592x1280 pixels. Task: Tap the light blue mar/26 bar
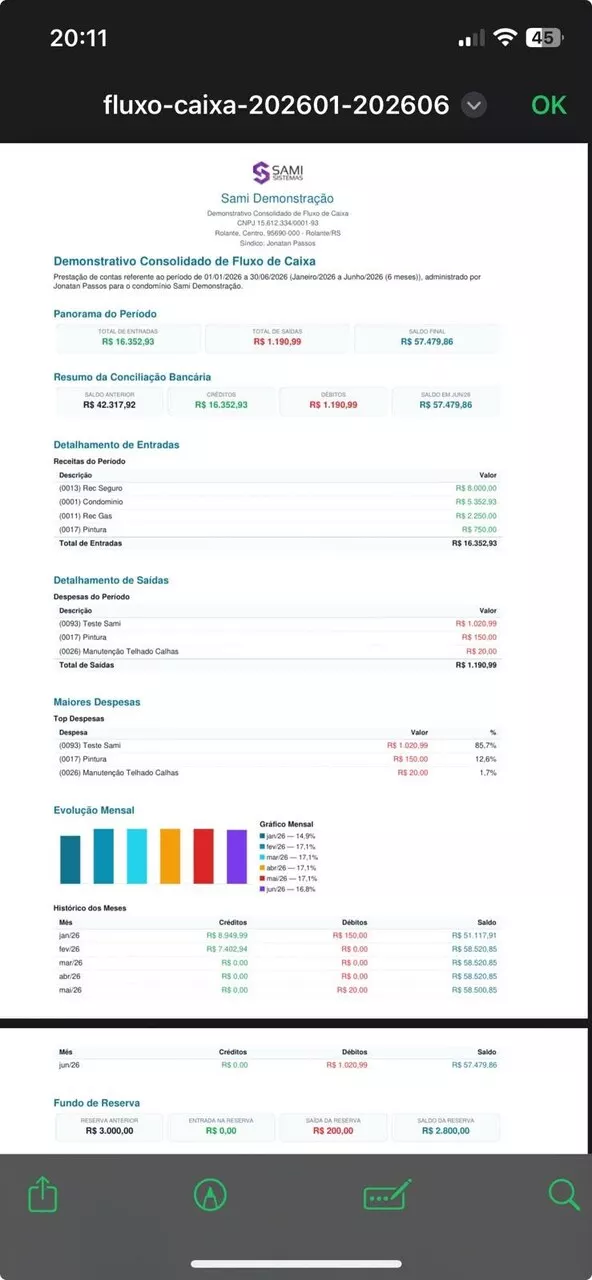(x=137, y=856)
